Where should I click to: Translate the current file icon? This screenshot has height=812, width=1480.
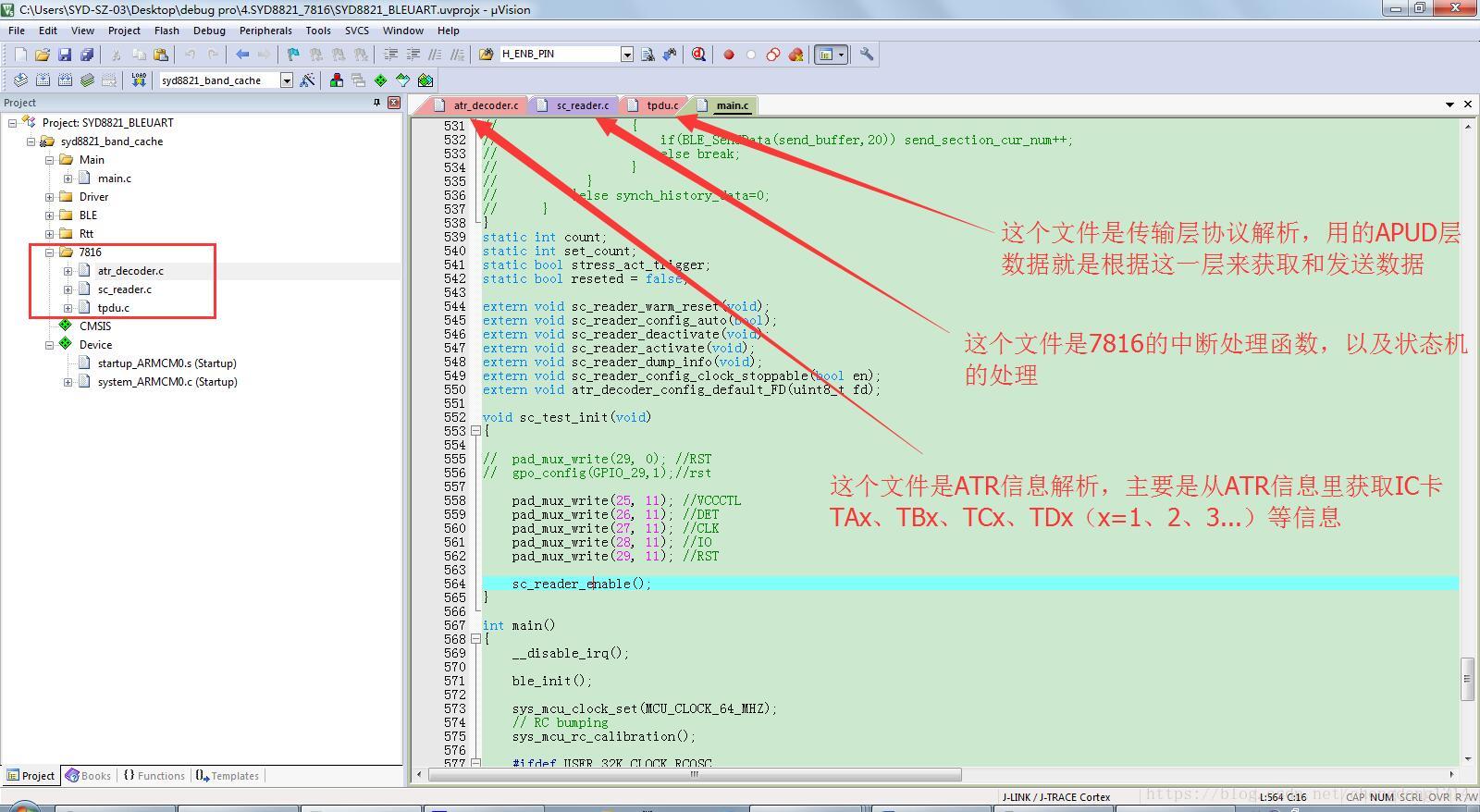pyautogui.click(x=20, y=80)
